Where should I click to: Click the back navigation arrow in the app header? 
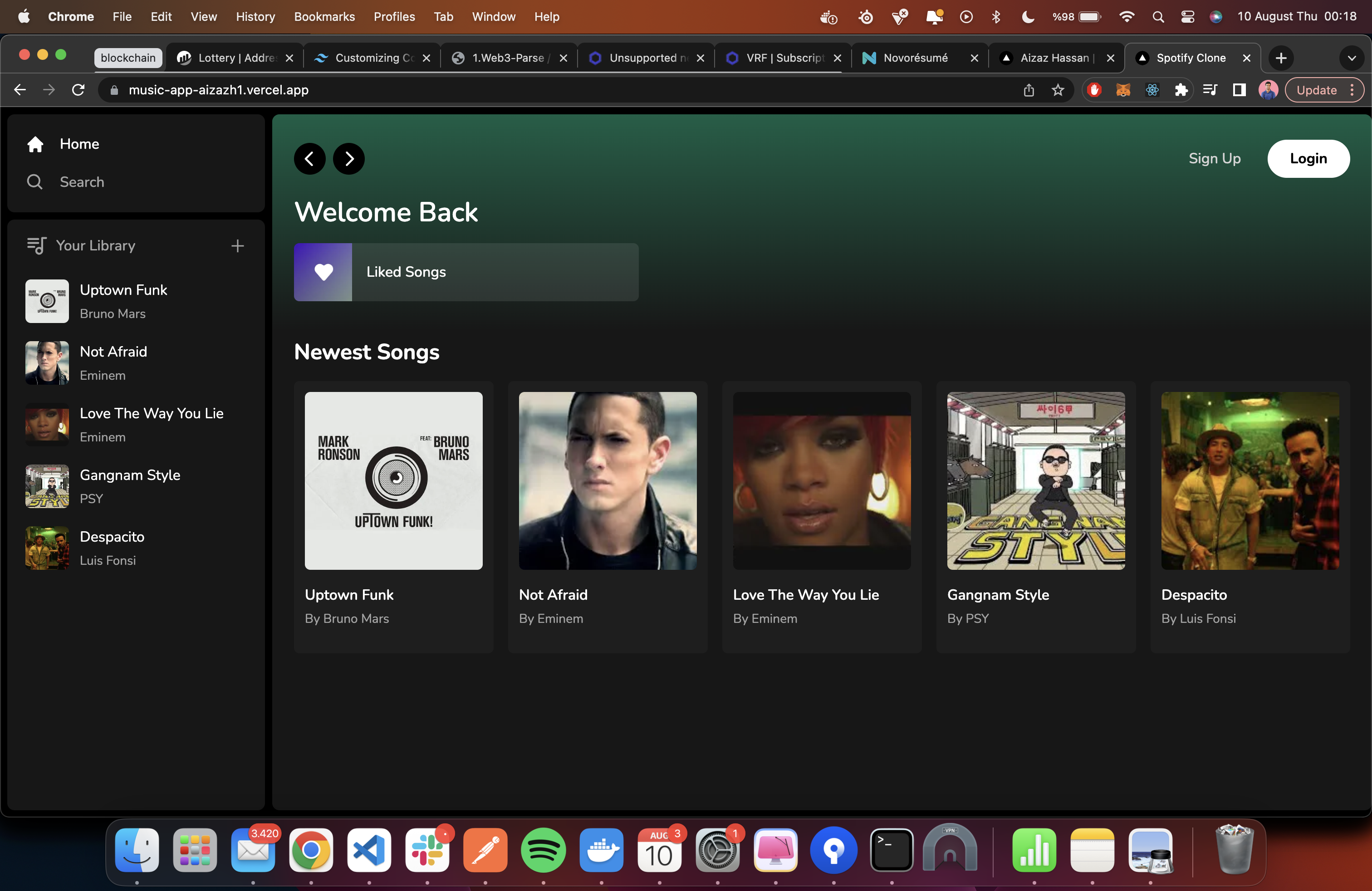309,158
